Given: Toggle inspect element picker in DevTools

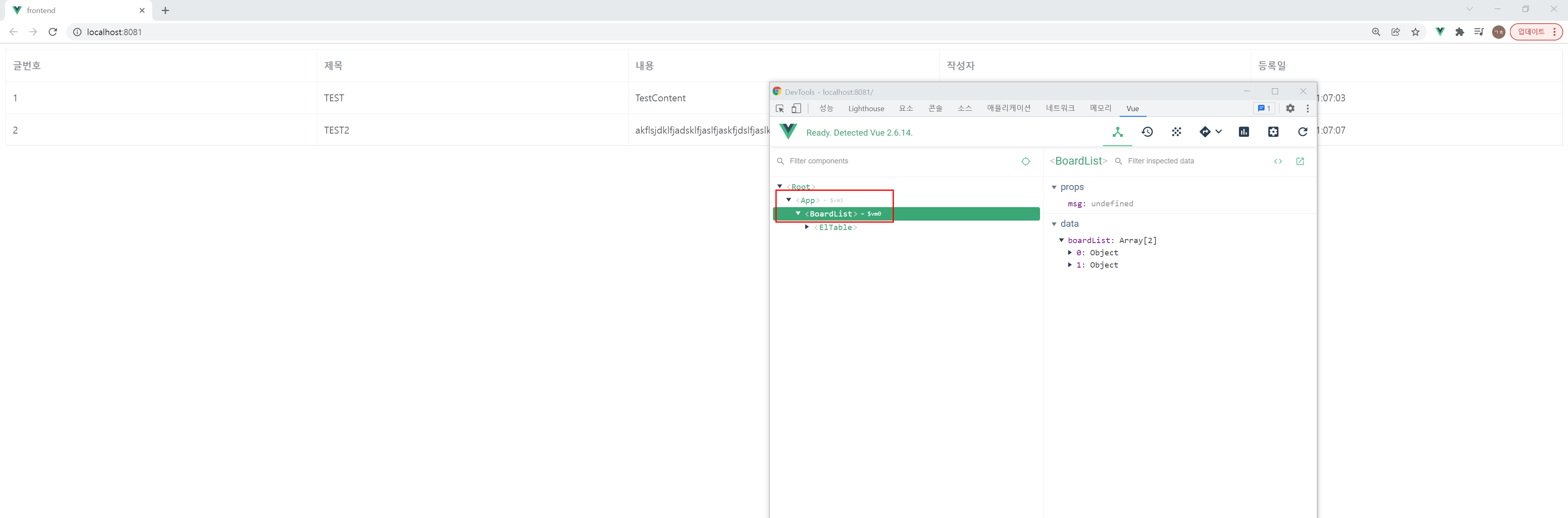Looking at the screenshot, I should [x=780, y=108].
